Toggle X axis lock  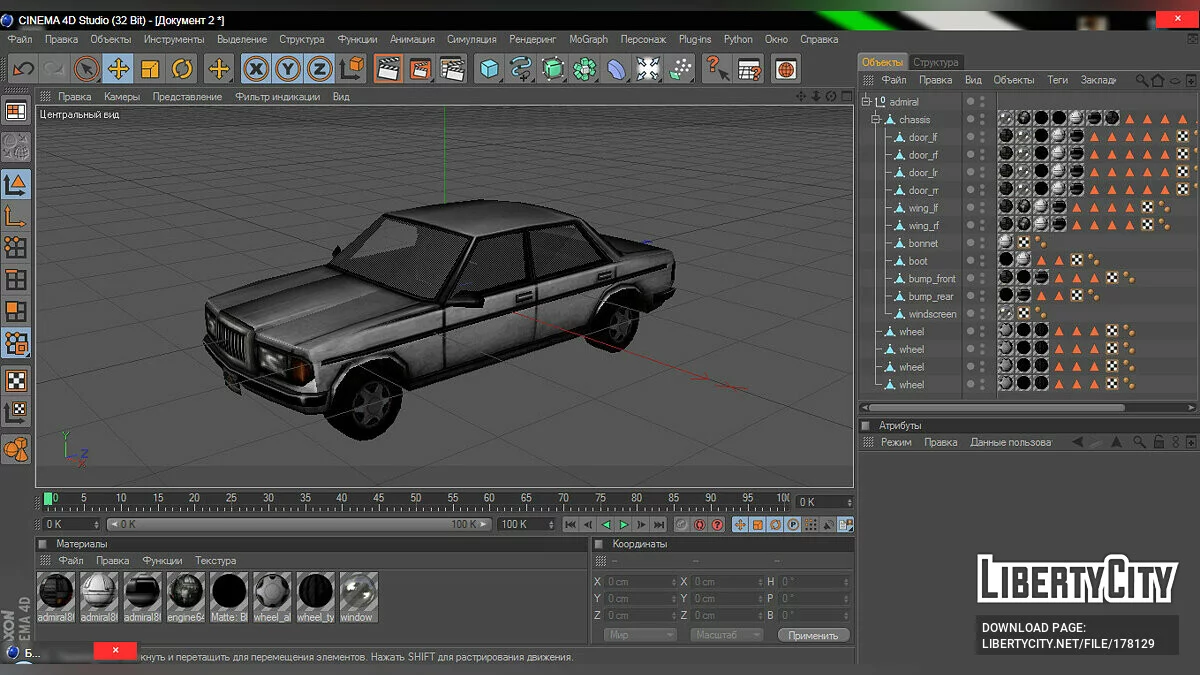click(256, 69)
